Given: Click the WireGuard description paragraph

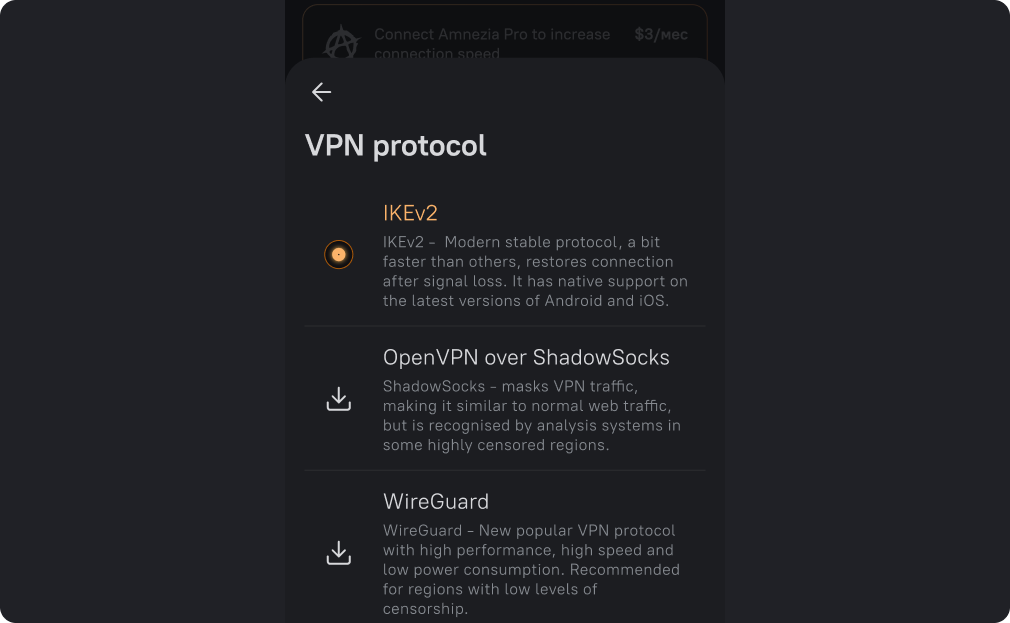Looking at the screenshot, I should 531,569.
